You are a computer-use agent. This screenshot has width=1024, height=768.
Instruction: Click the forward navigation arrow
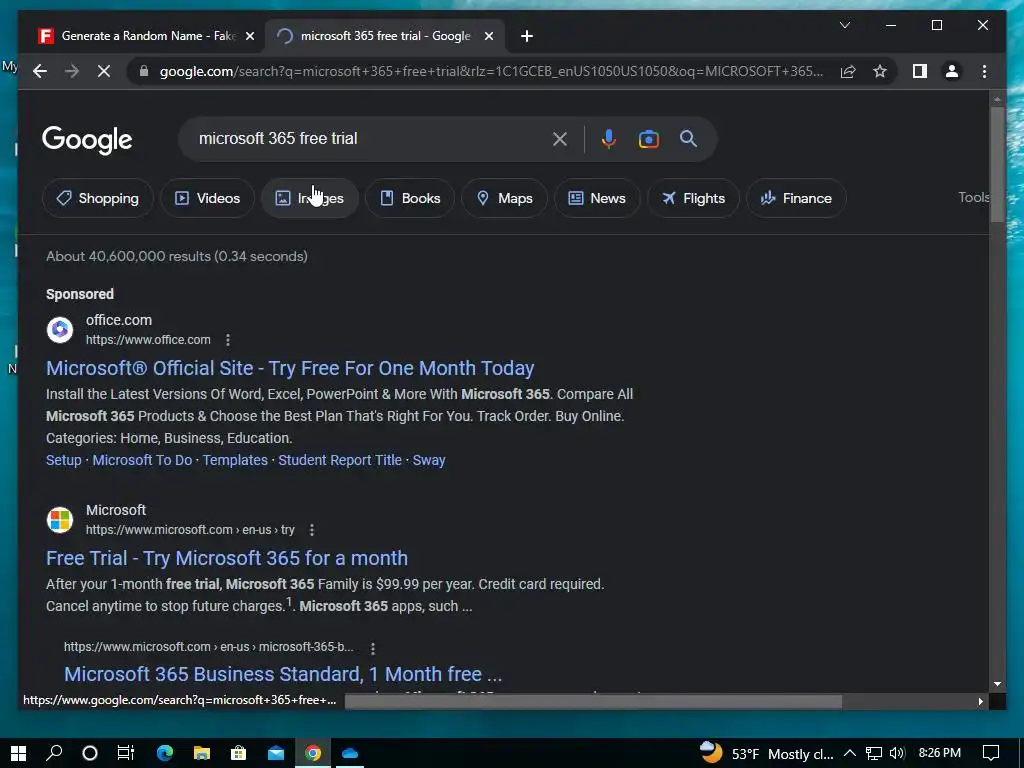72,71
